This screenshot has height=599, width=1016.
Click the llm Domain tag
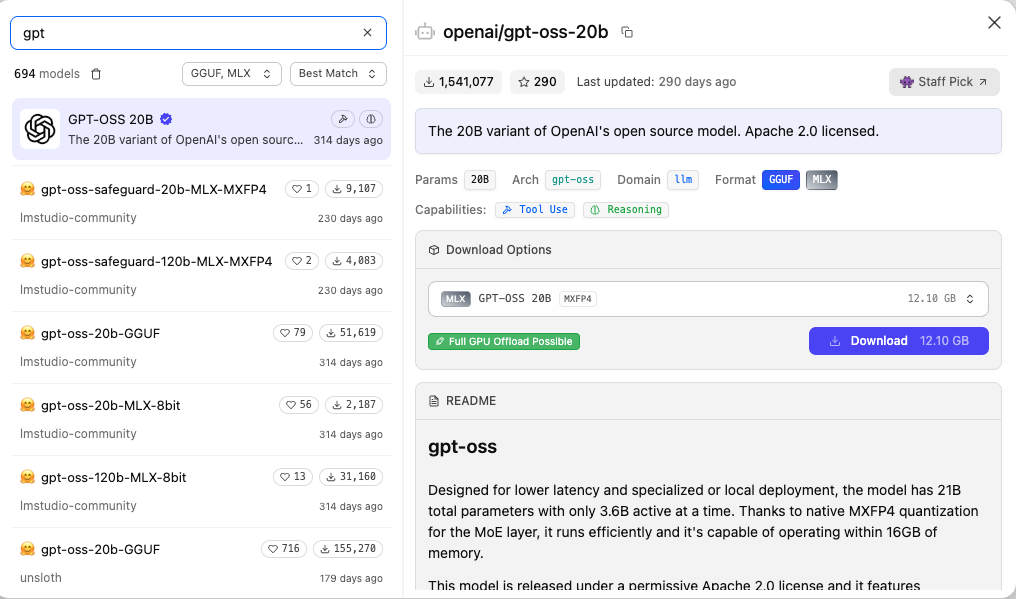(x=683, y=180)
